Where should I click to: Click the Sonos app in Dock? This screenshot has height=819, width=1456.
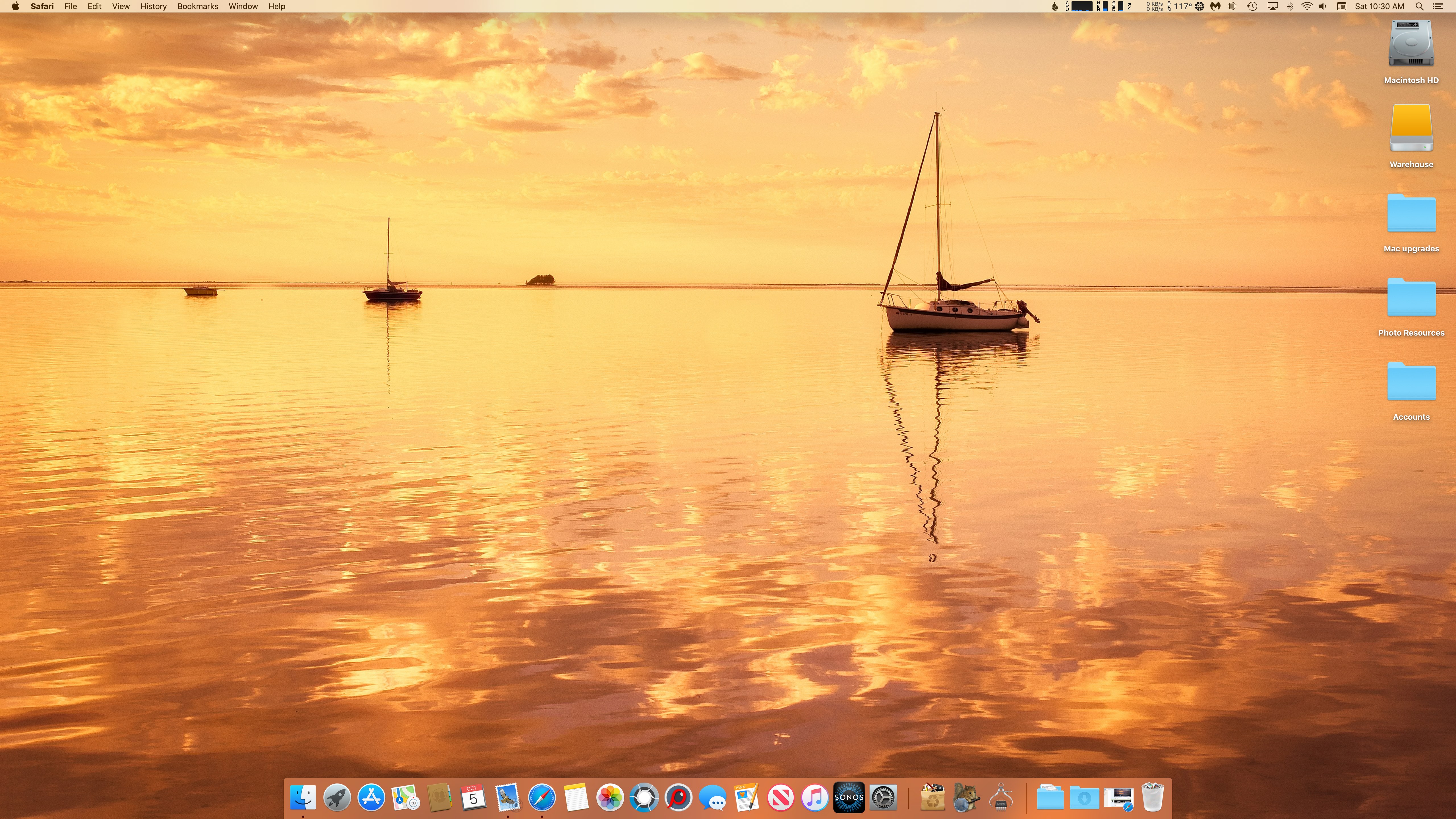(849, 797)
